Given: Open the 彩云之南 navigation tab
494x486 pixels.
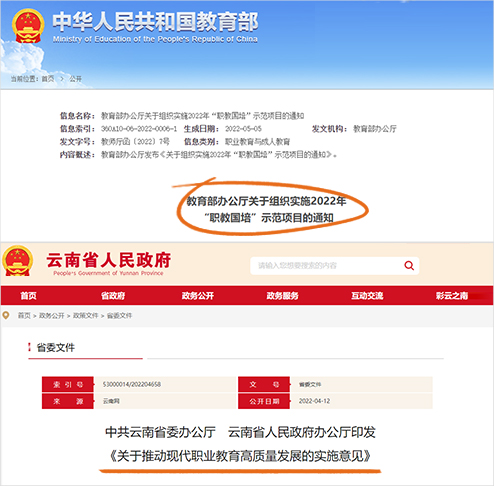Looking at the screenshot, I should pos(452,296).
